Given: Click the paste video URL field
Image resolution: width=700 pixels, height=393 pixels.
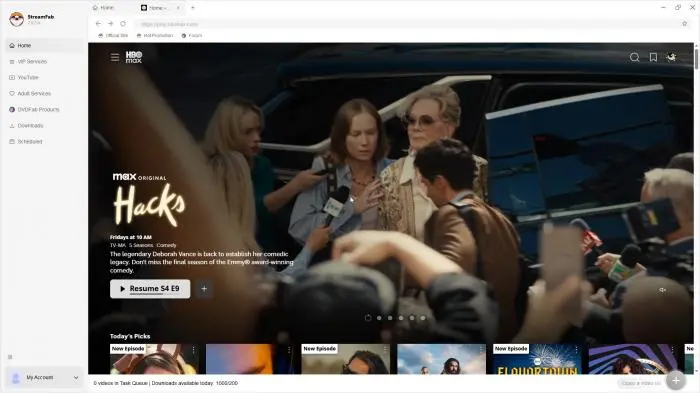Looking at the screenshot, I should (641, 383).
